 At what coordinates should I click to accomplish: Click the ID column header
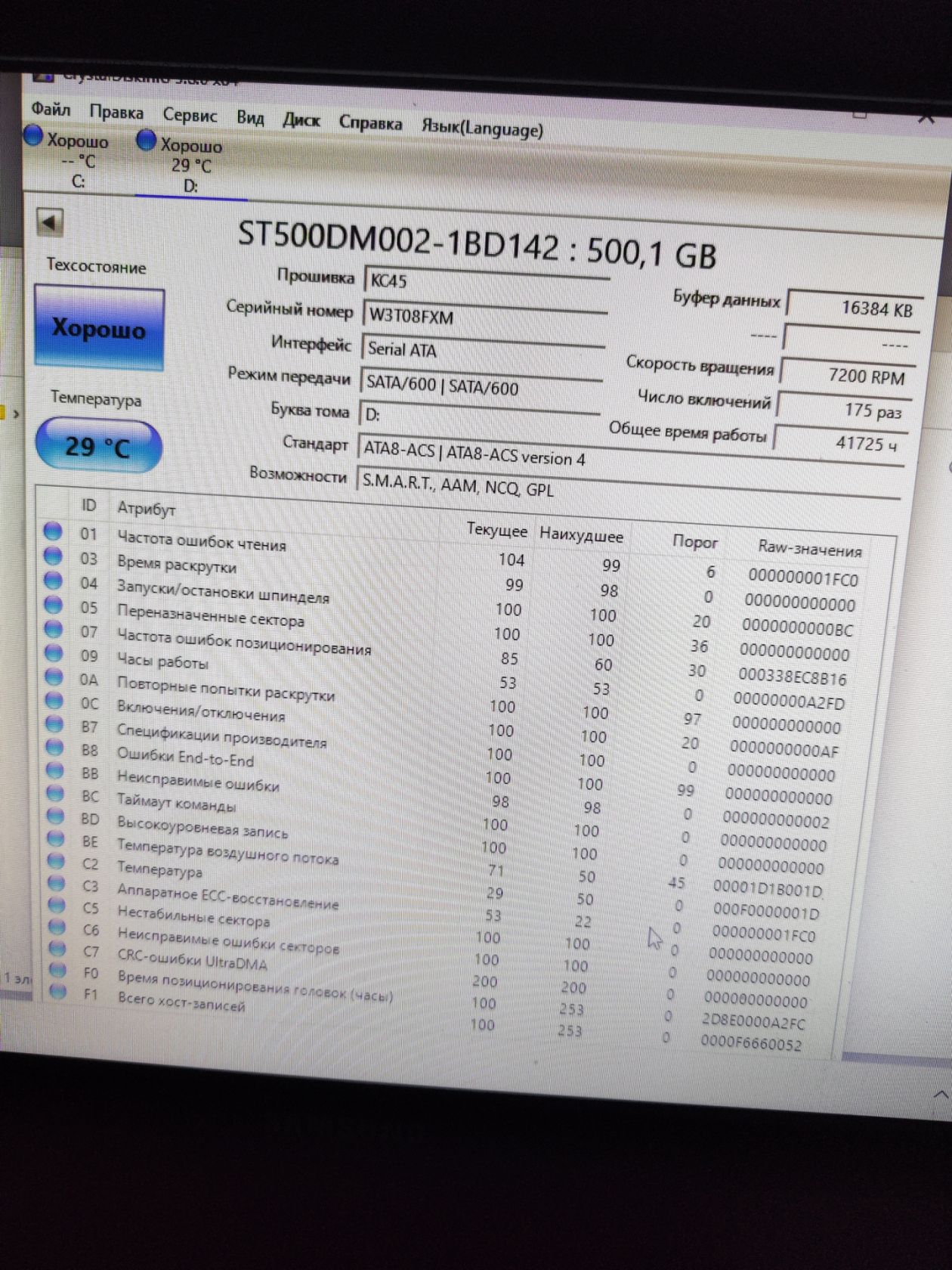click(x=89, y=506)
